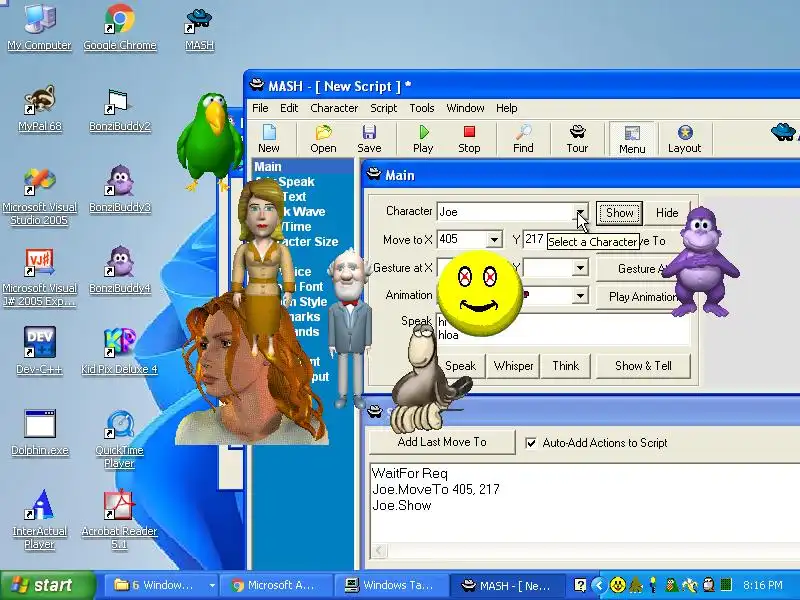This screenshot has height=600, width=800.
Task: Click the Open toolbar icon in MASH
Action: coord(323,138)
